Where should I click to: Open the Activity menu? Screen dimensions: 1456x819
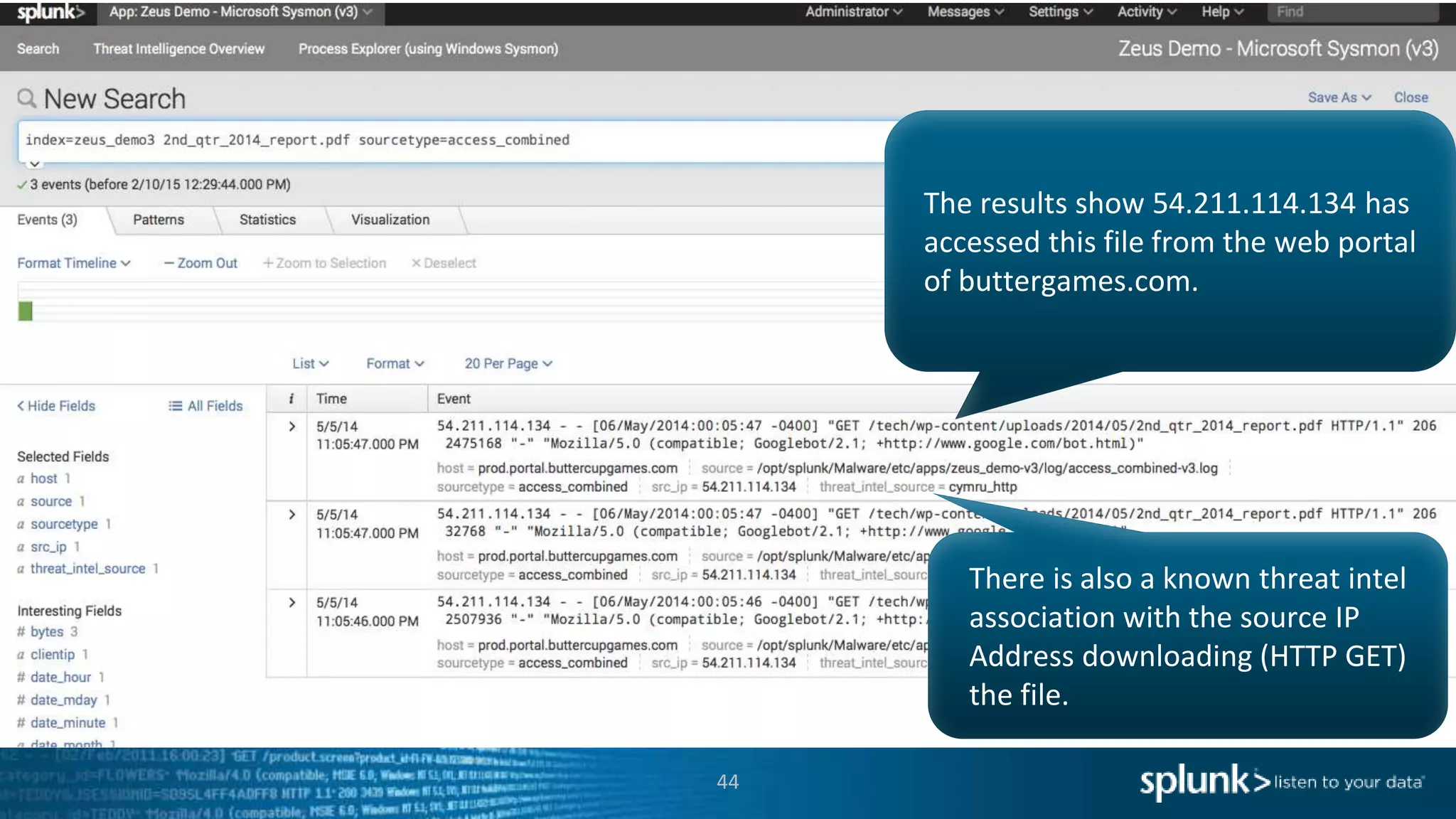[x=1147, y=11]
